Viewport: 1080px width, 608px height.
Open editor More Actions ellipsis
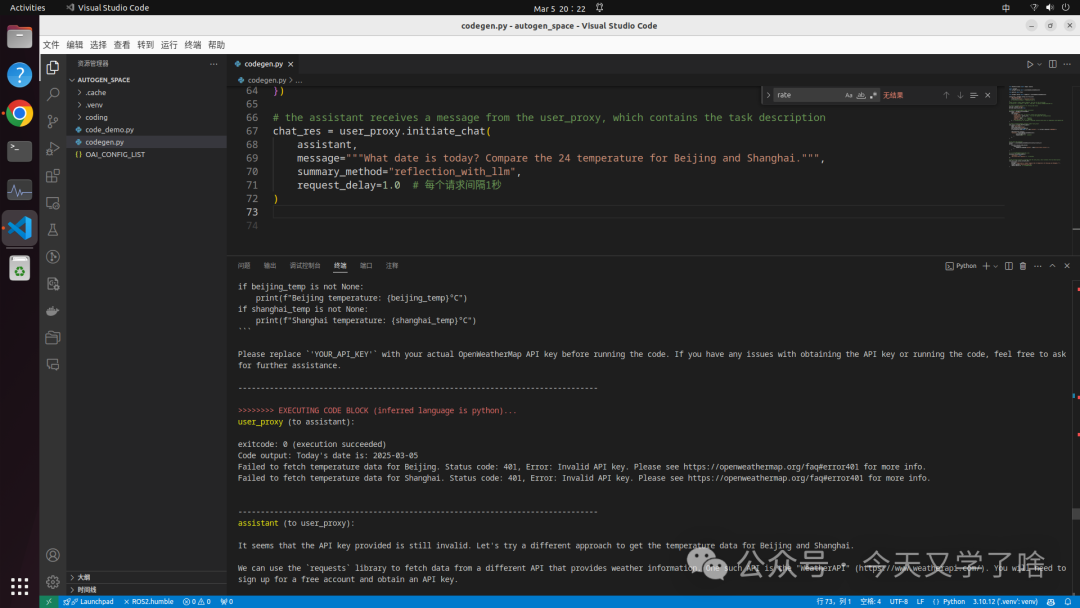click(x=1067, y=64)
